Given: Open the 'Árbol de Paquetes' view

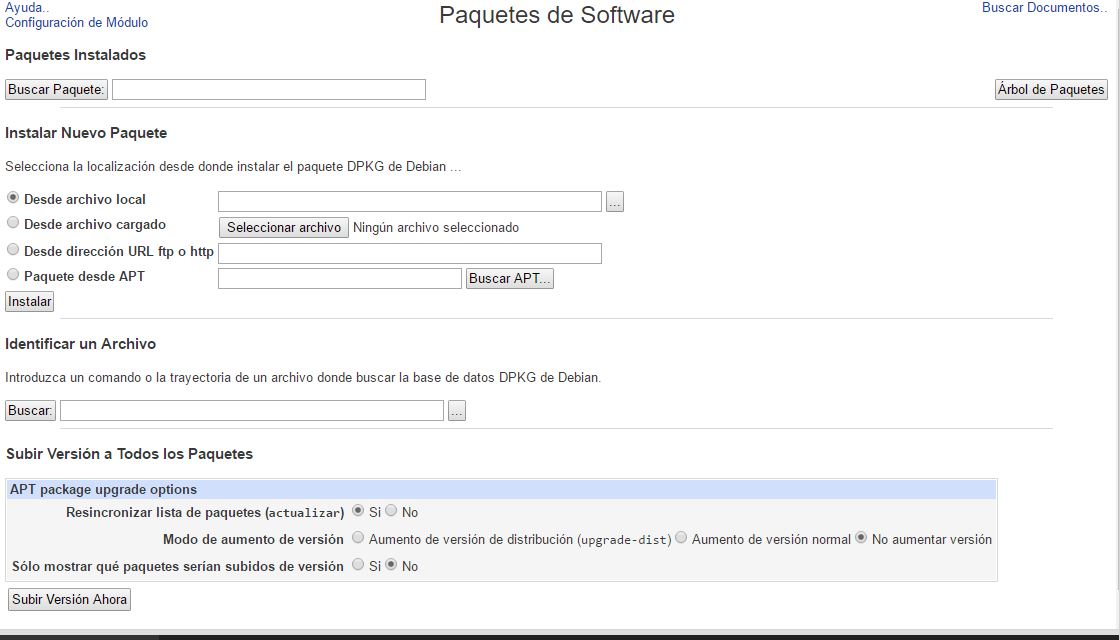Looking at the screenshot, I should tap(1051, 90).
